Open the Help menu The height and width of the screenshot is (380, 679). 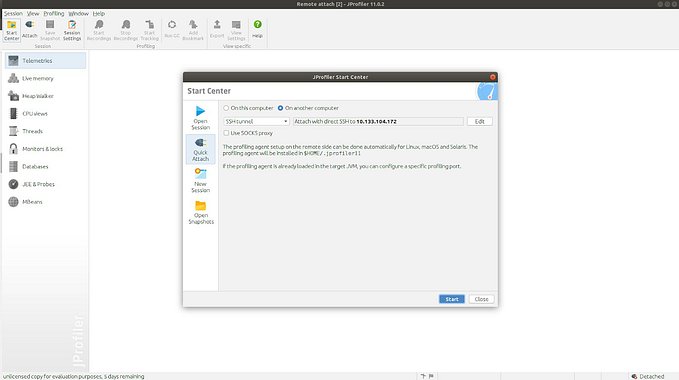[x=99, y=13]
